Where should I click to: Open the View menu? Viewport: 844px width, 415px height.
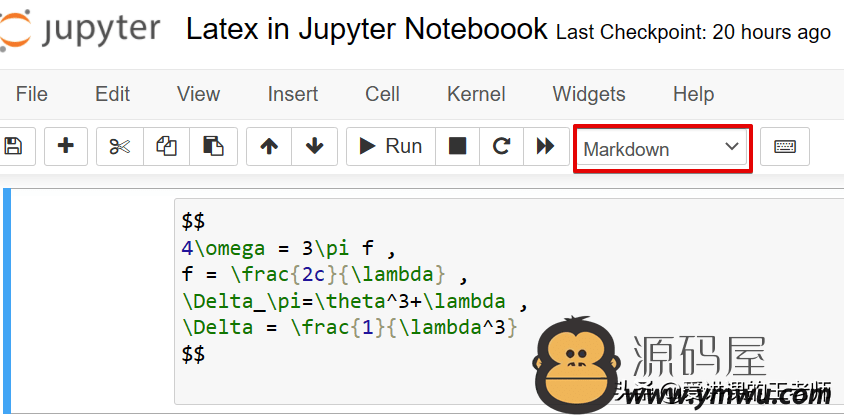[199, 94]
